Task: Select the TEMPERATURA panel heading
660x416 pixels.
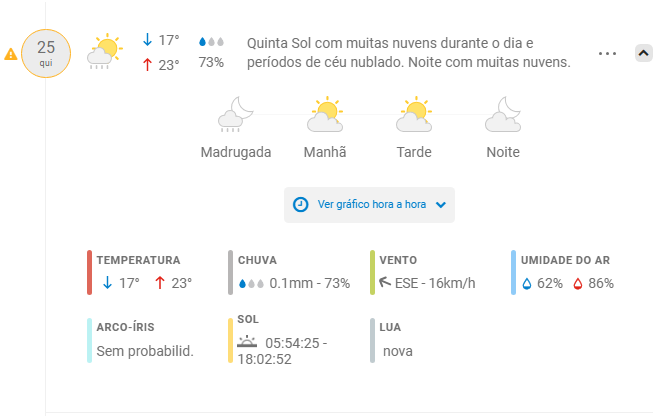Action: (138, 260)
